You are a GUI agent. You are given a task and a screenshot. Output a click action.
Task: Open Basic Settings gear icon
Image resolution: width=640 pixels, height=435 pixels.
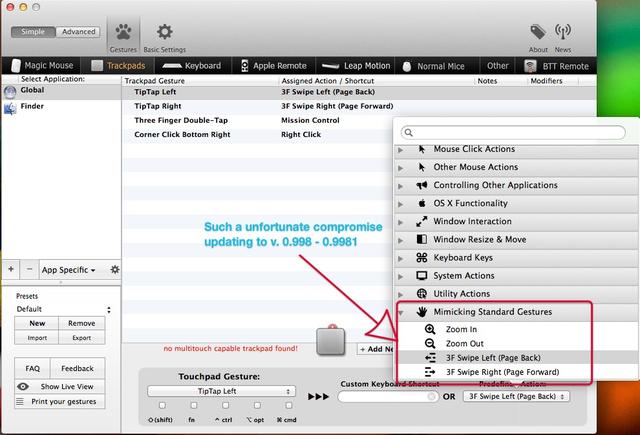[x=164, y=32]
